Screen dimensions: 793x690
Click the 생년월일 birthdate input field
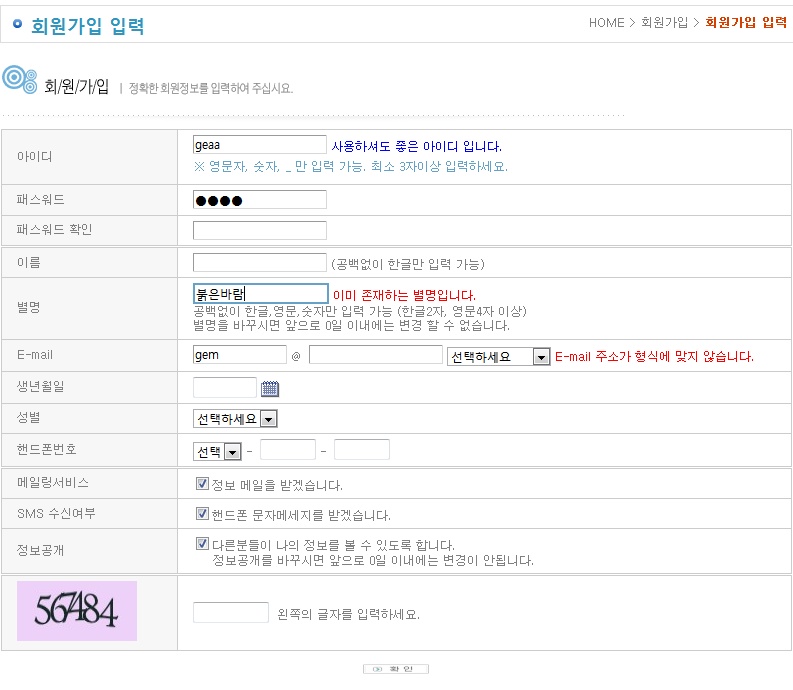click(224, 388)
